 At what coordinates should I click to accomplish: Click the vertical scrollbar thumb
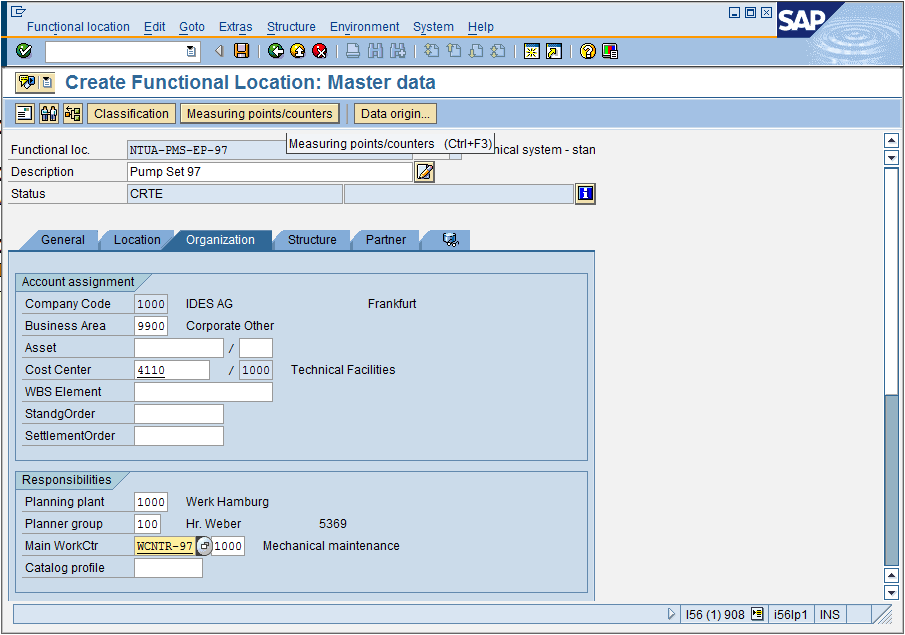891,479
